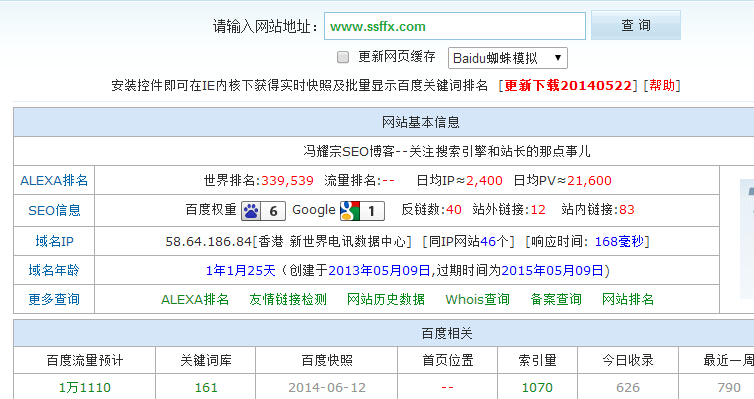This screenshot has height=399, width=754.
Task: Click the 索引量 value 1070
Action: click(x=537, y=387)
